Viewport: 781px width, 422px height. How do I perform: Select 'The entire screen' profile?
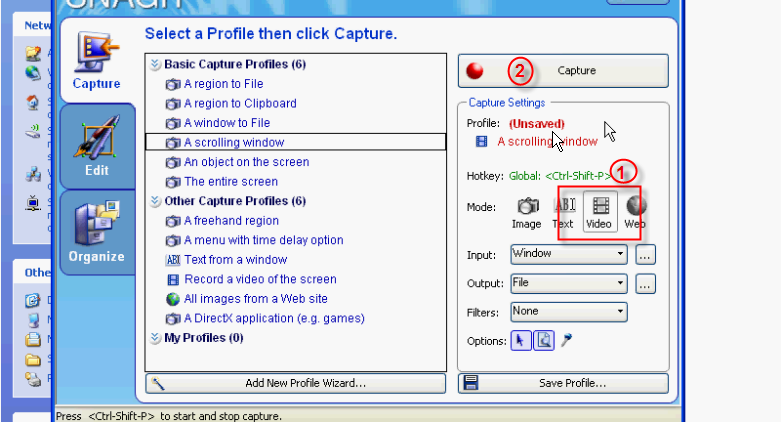click(x=231, y=181)
